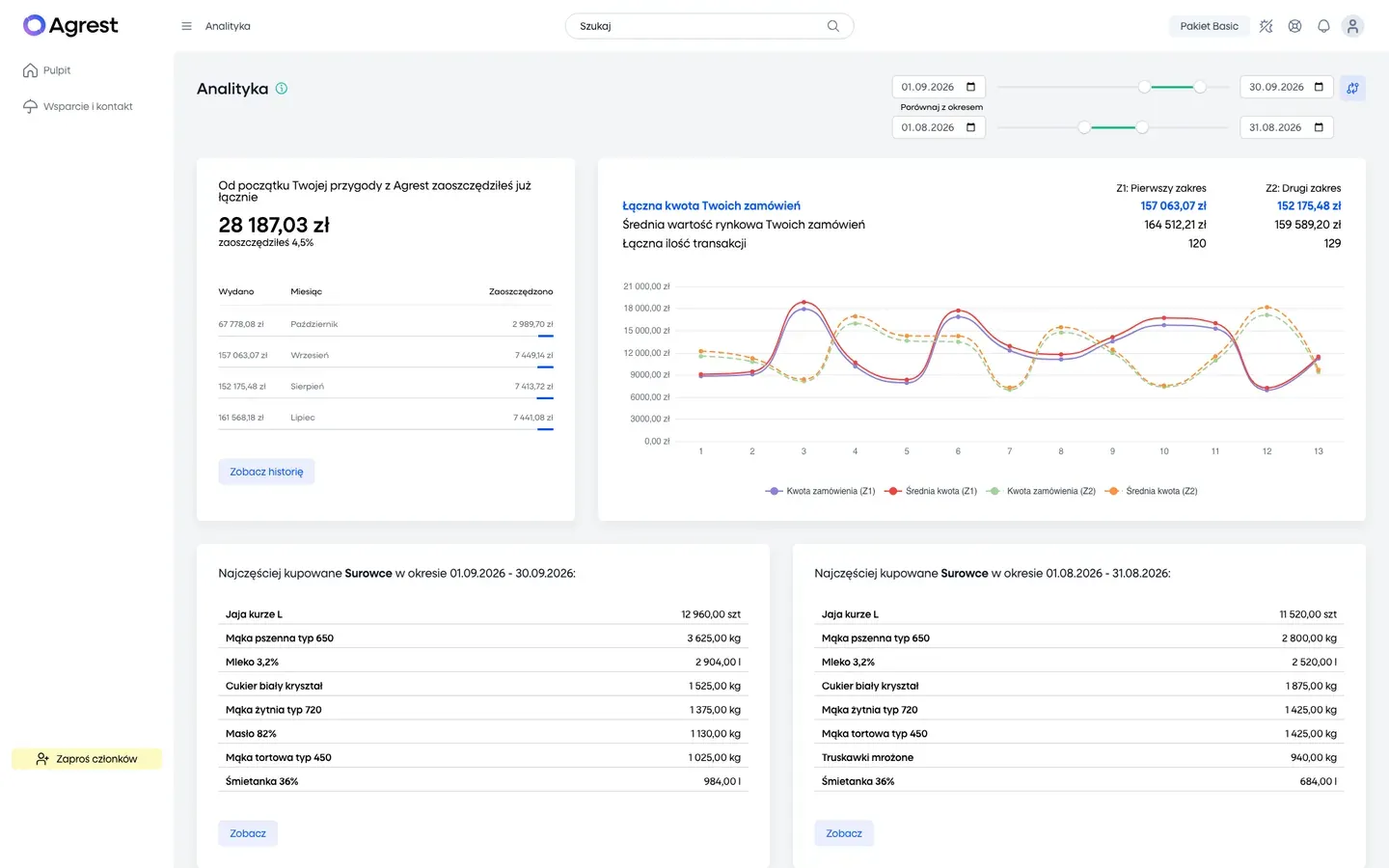The image size is (1389, 868).
Task: Toggle the Średnia kwota (Z1) legend series
Action: 931,491
